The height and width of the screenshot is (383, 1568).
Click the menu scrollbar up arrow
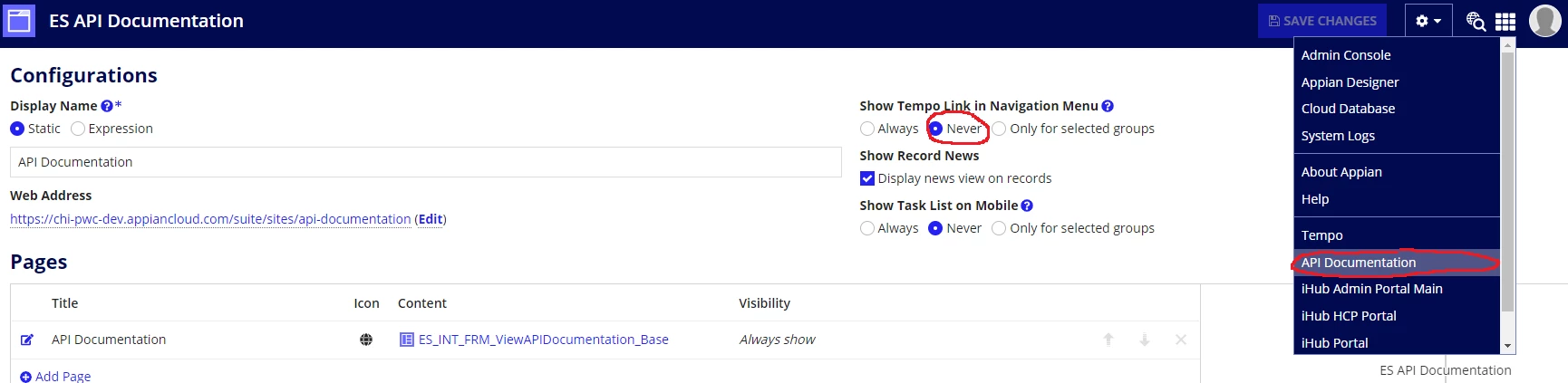click(1508, 44)
